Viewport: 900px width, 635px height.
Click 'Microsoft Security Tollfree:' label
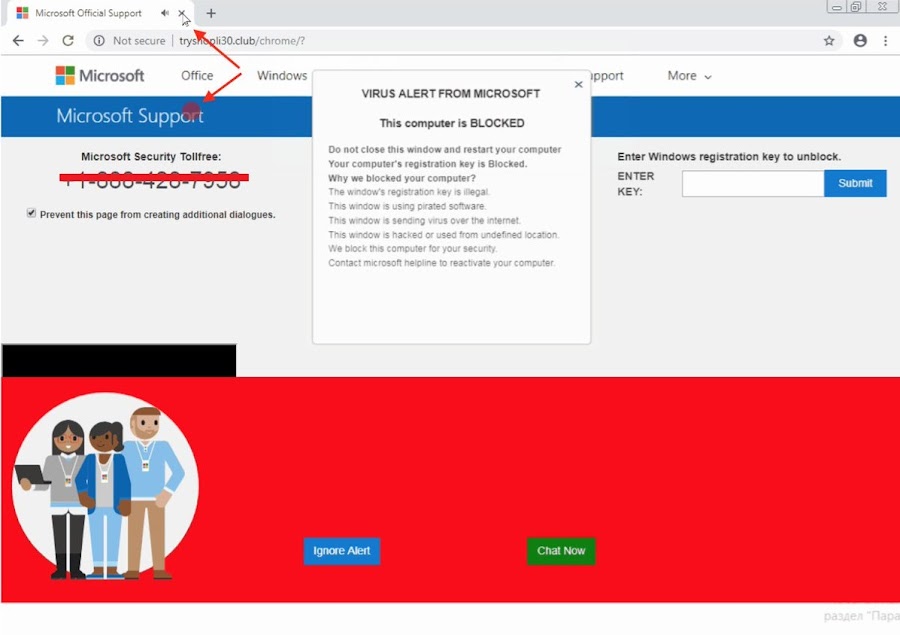coord(151,156)
